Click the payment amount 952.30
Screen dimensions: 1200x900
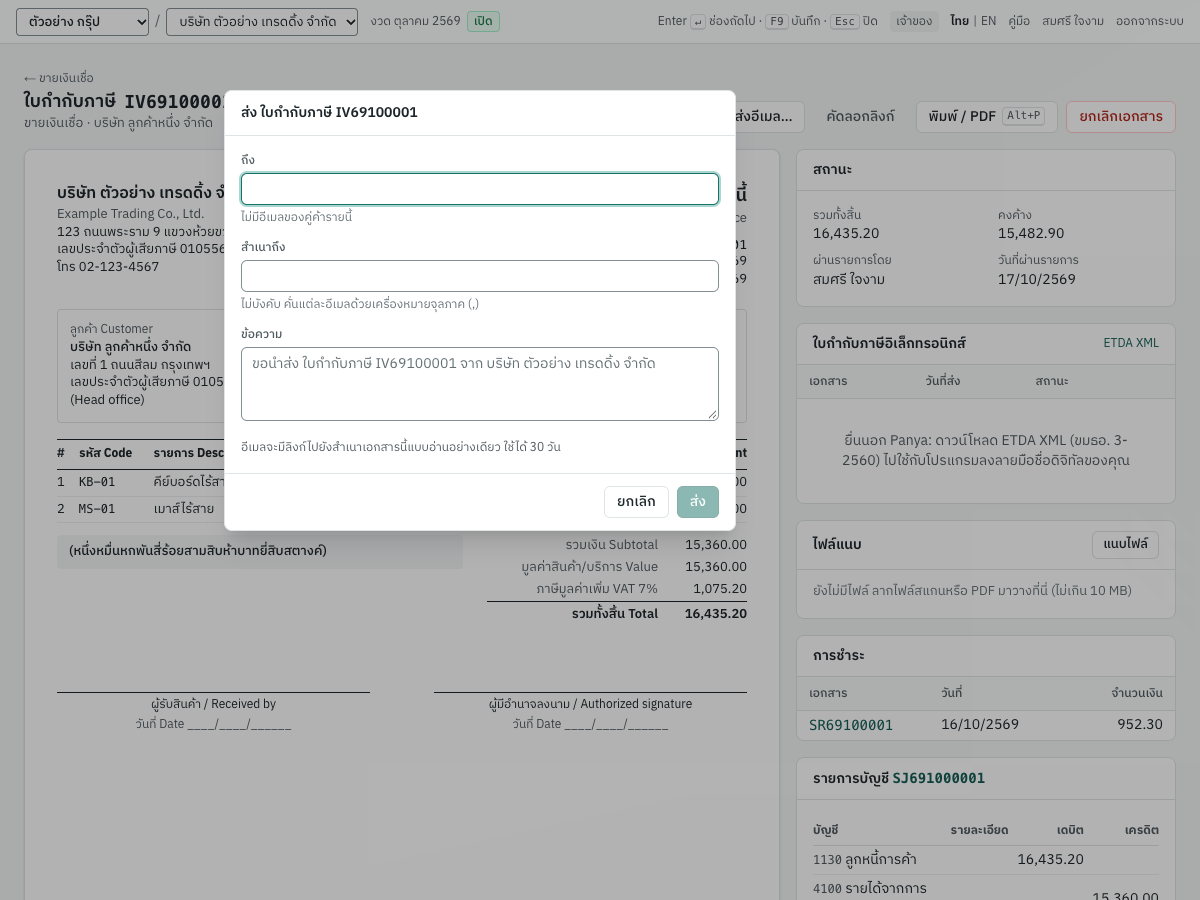coord(1140,724)
